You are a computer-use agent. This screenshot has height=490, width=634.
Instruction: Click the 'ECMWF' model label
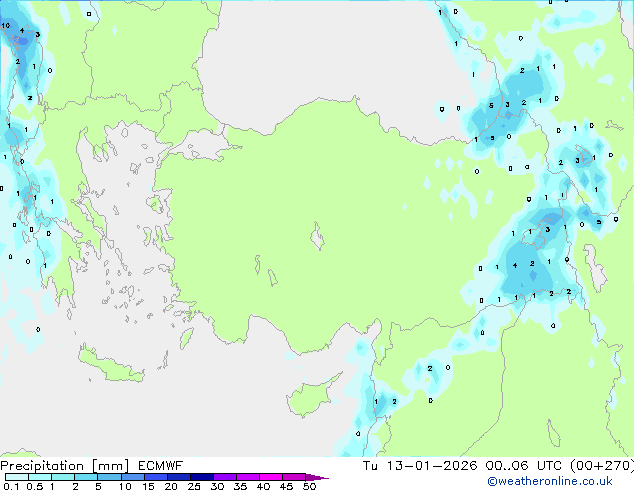point(161,466)
